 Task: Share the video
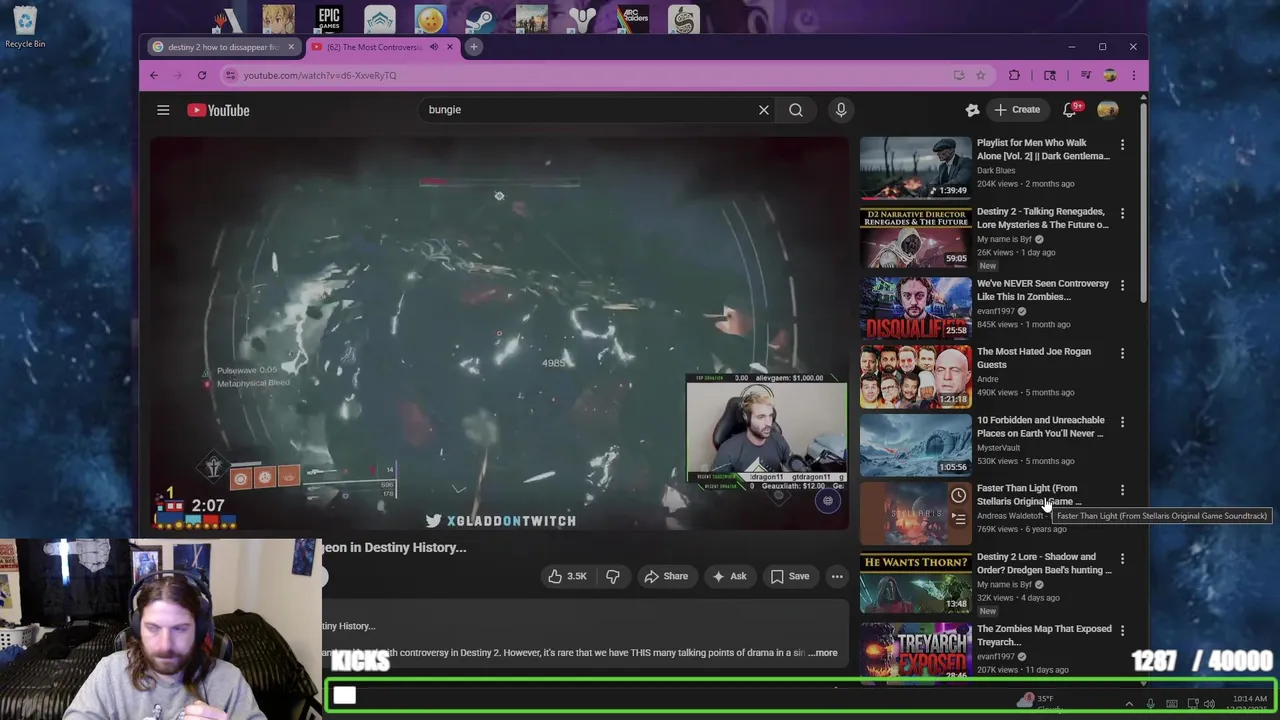pos(666,576)
